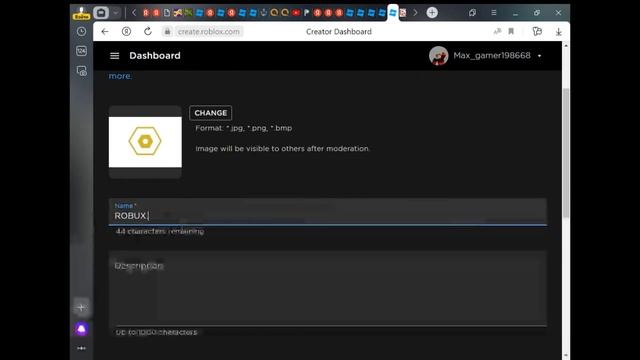This screenshot has width=640, height=360.
Task: Click the 'Dashboard' header title
Action: coord(155,56)
